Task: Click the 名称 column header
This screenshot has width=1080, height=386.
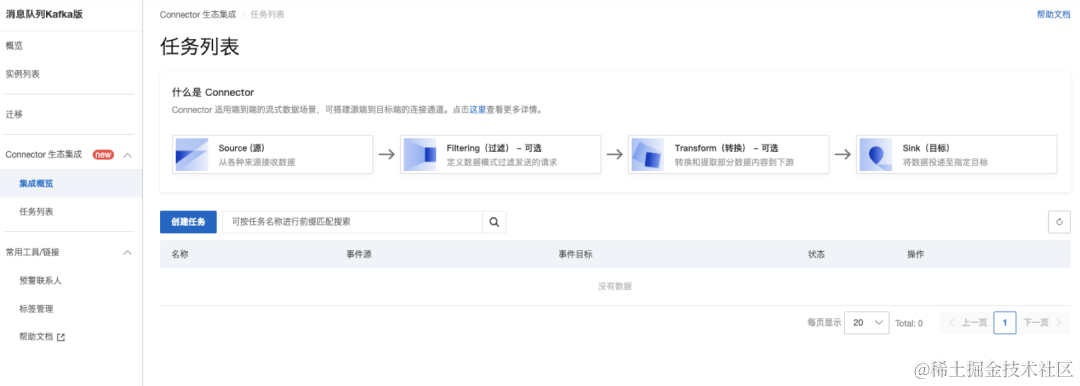Action: click(180, 254)
